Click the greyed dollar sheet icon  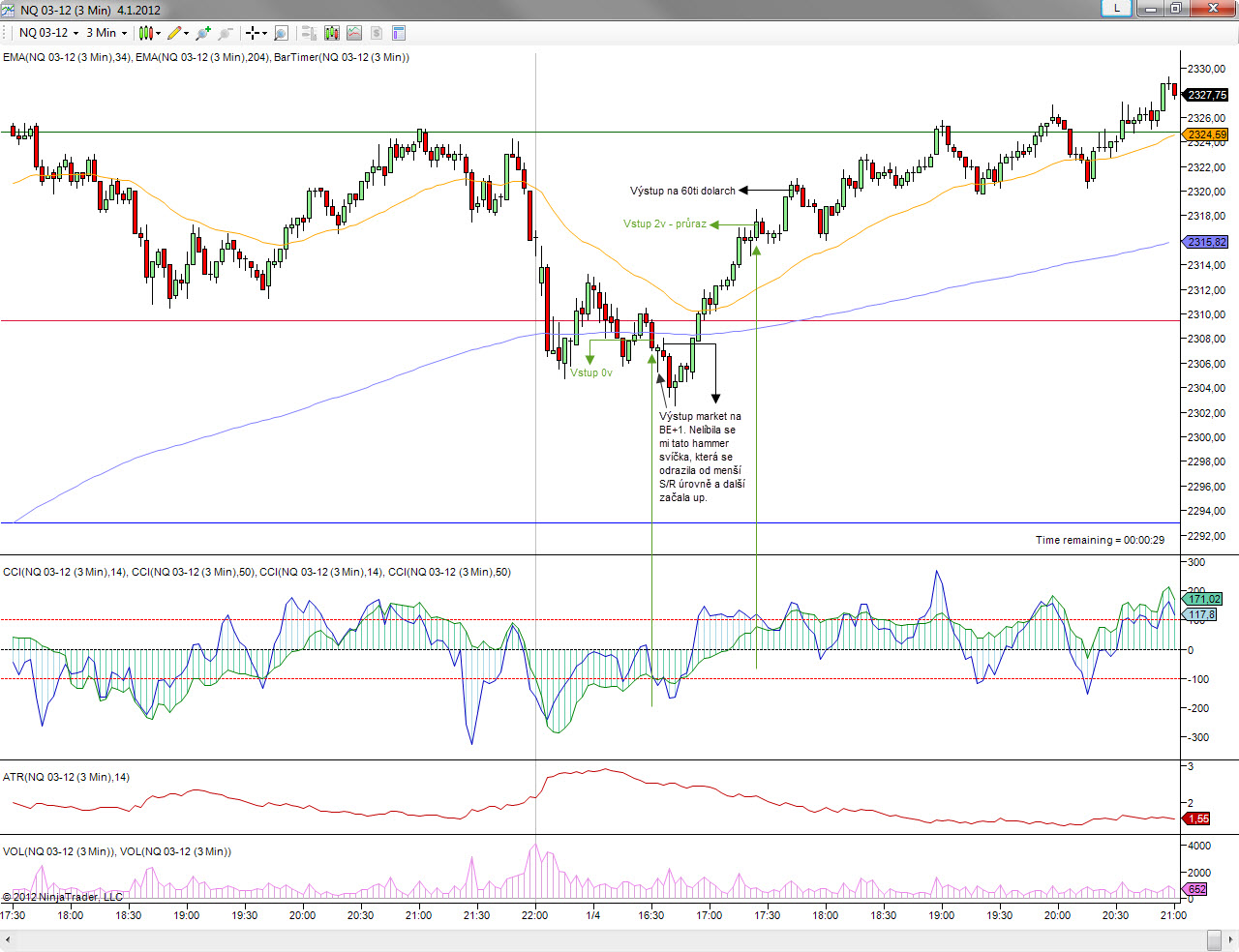[377, 33]
